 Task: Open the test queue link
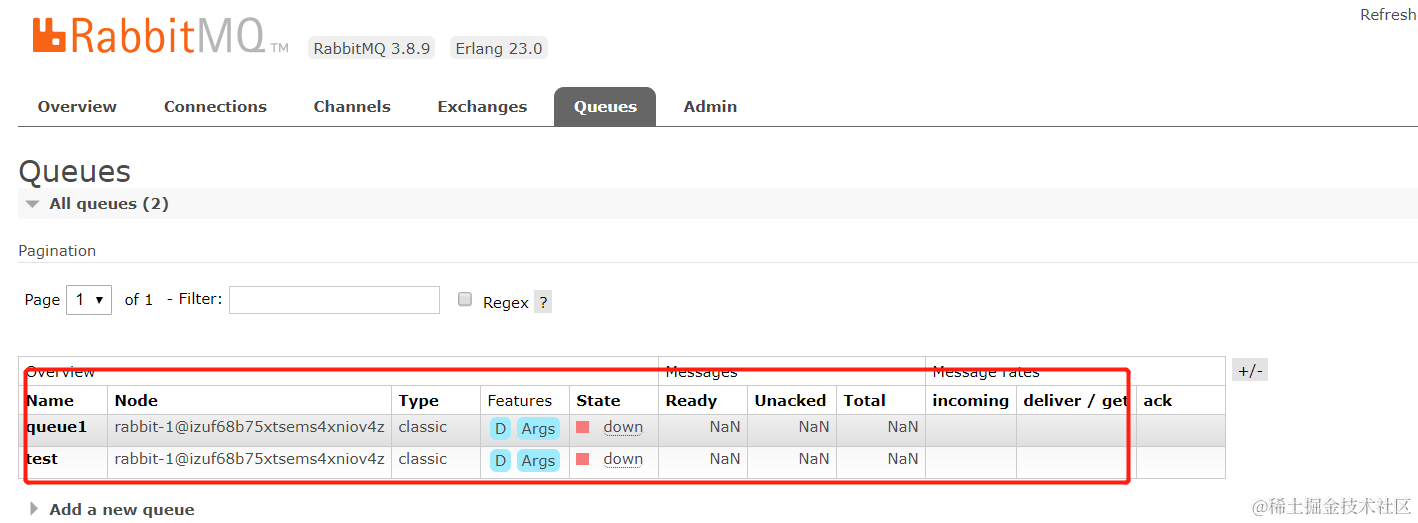click(x=42, y=459)
